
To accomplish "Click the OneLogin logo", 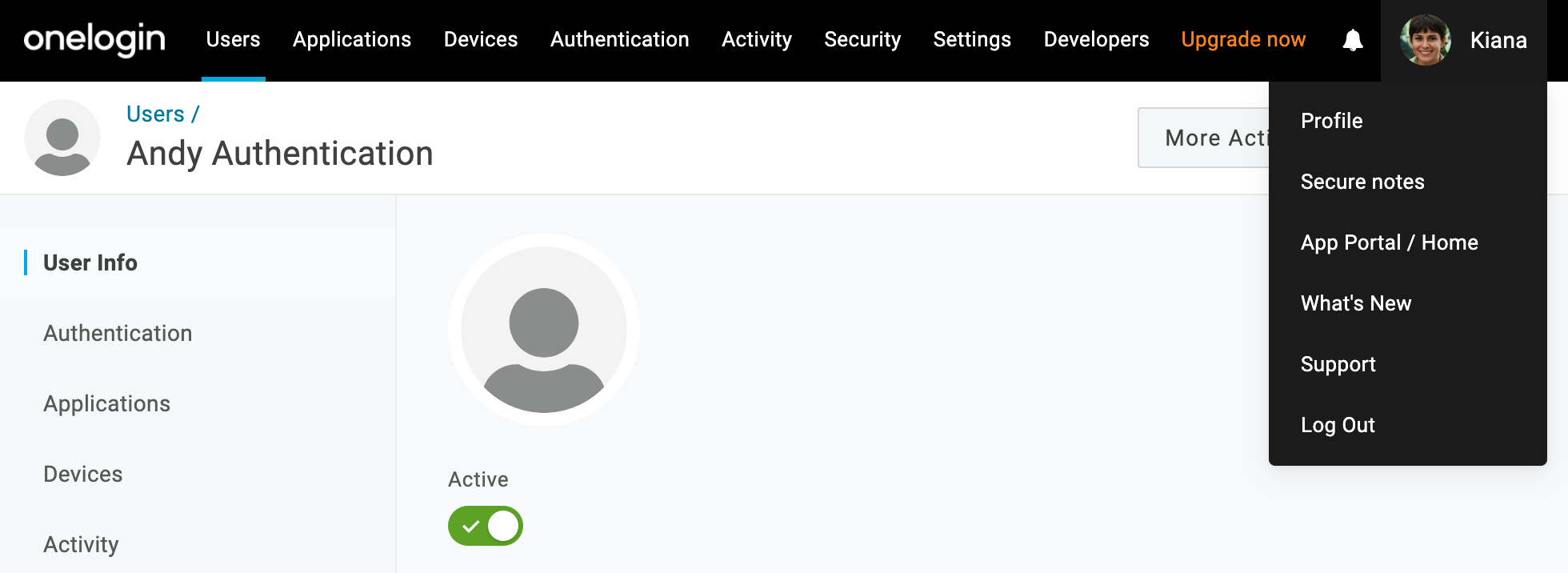I will (x=94, y=39).
